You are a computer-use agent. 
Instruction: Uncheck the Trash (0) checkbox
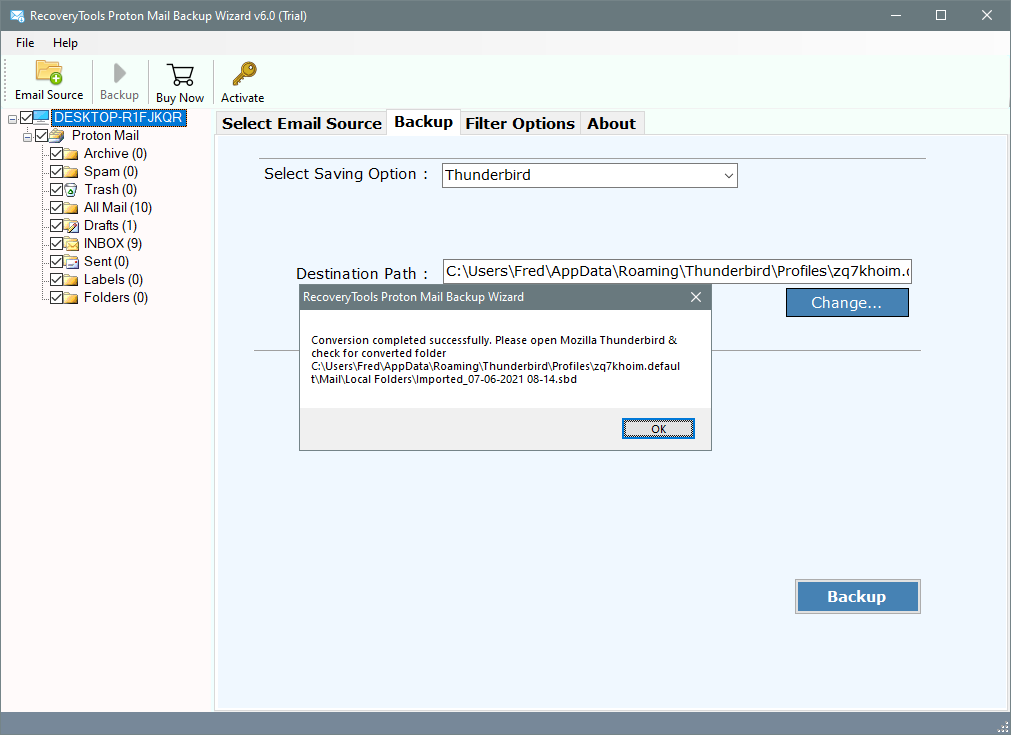tap(57, 190)
